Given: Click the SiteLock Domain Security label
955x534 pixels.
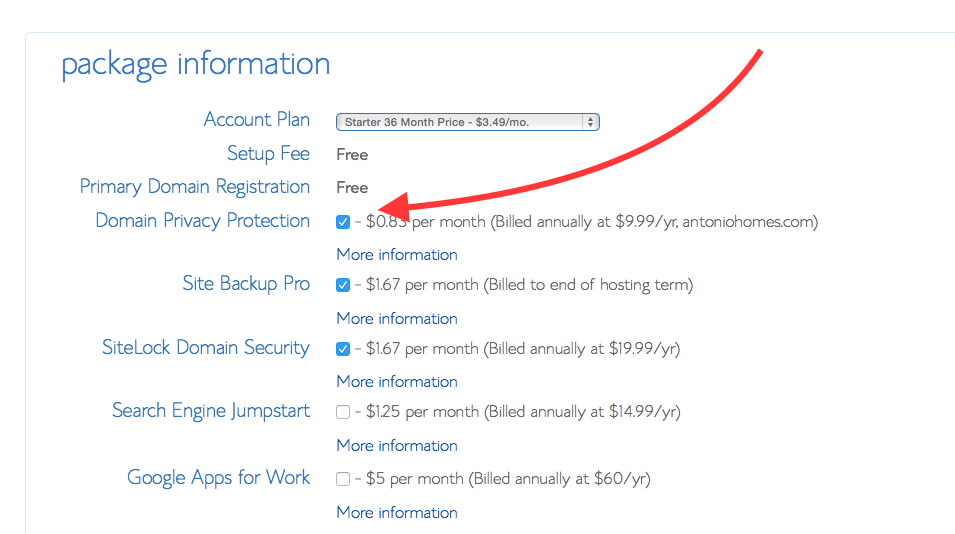Looking at the screenshot, I should click(206, 348).
